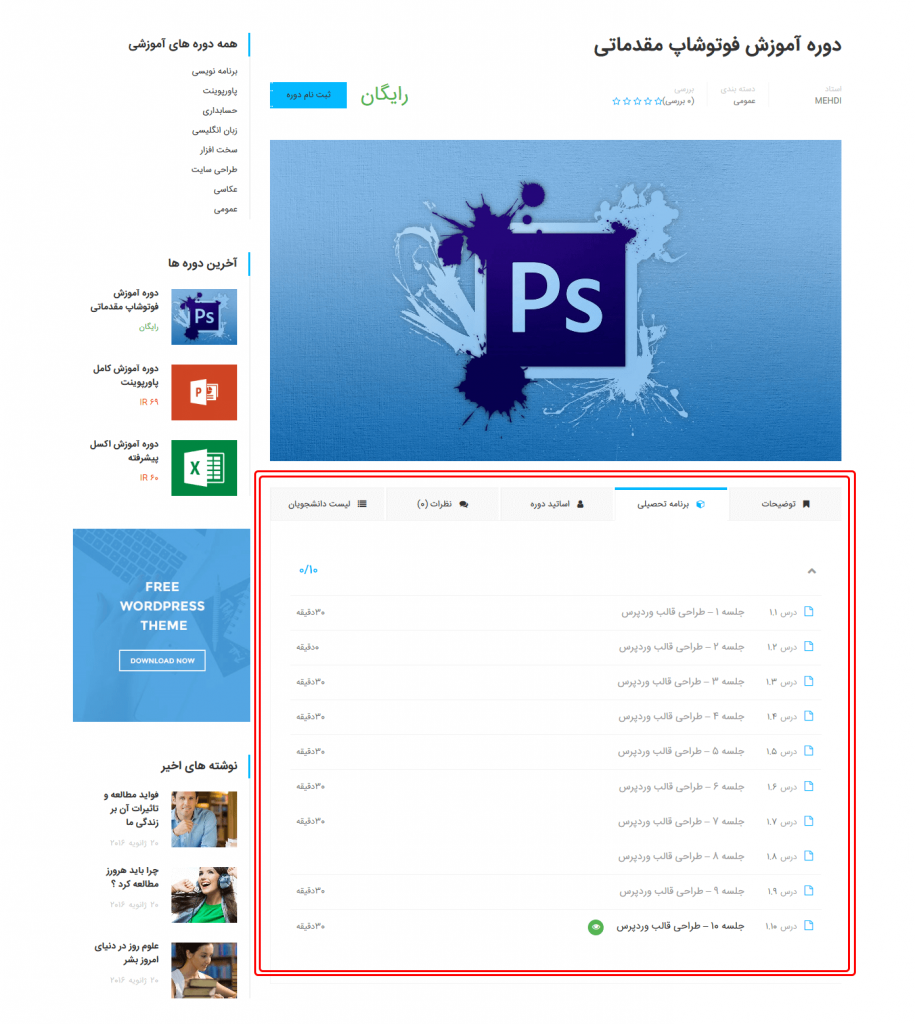Click the document icon of lesson ۱.۶
This screenshot has height=1024, width=915.
[x=809, y=786]
